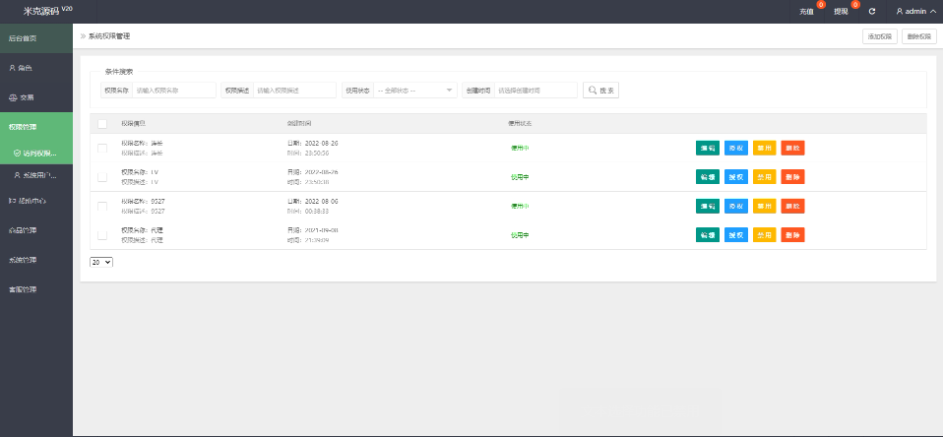Click the 添加权限 button
This screenshot has width=943, height=437.
pos(880,36)
